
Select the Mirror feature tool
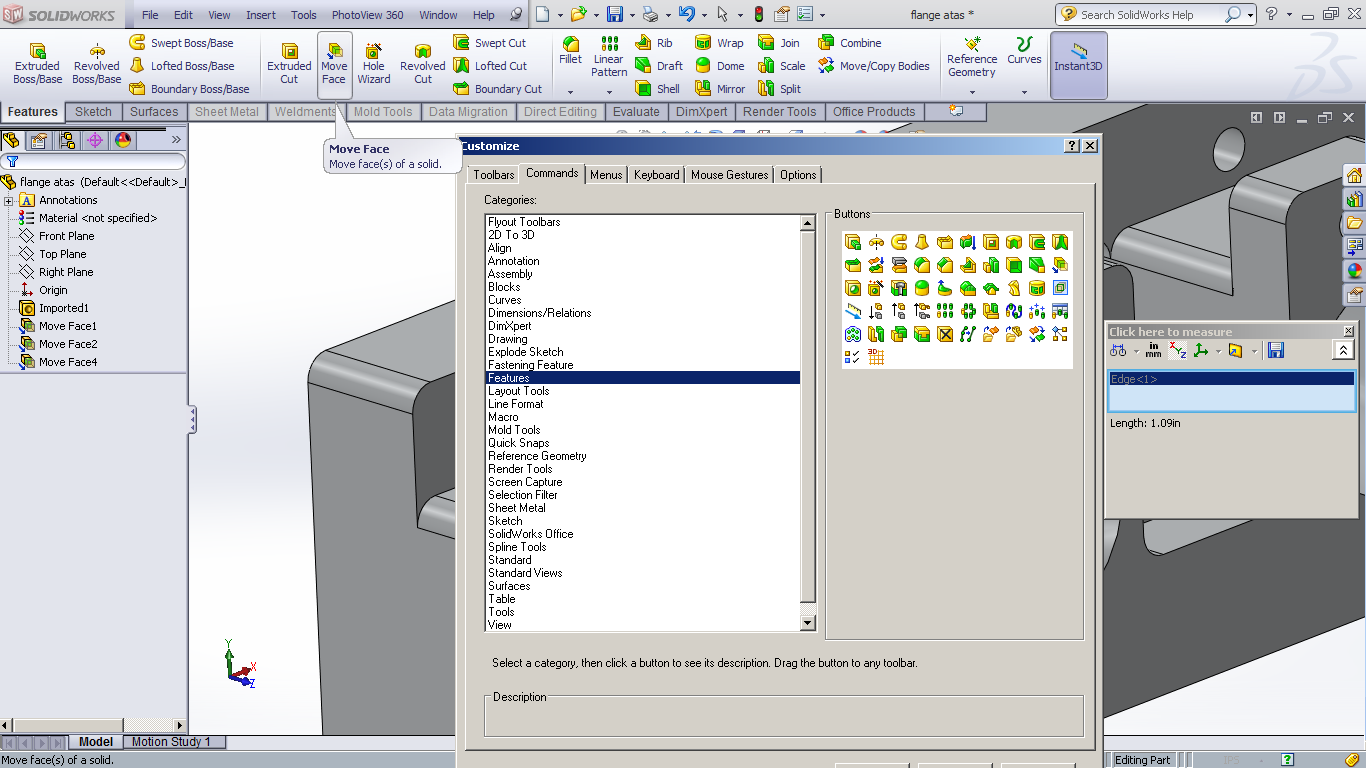(x=720, y=89)
